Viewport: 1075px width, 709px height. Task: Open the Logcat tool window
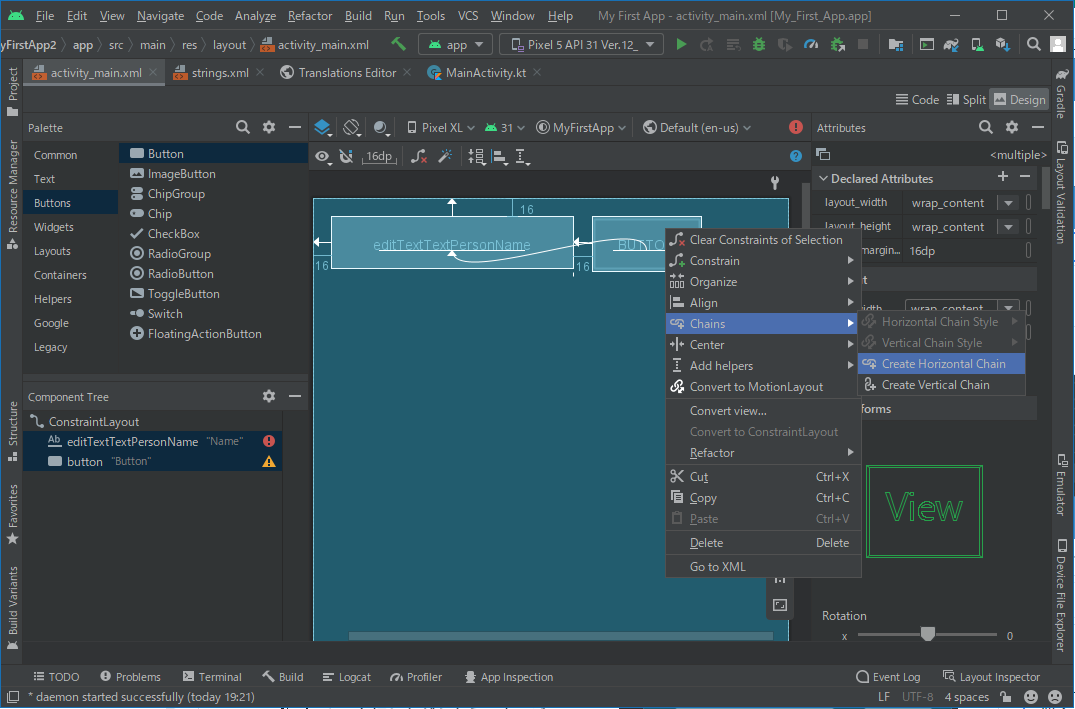tap(346, 677)
